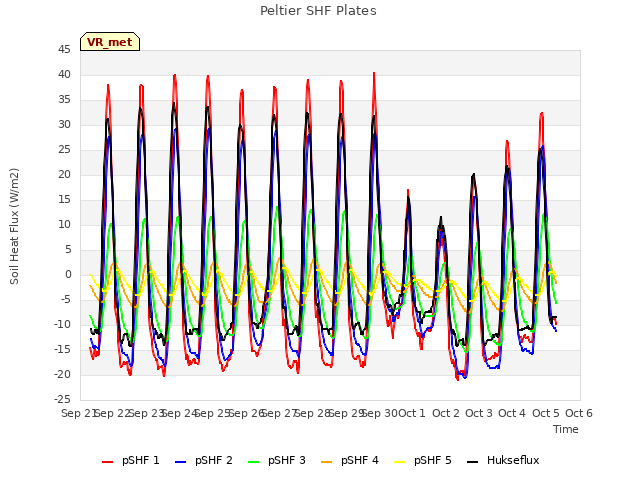Click the pSHF 4 legend label
640x480 pixels.
(x=360, y=460)
